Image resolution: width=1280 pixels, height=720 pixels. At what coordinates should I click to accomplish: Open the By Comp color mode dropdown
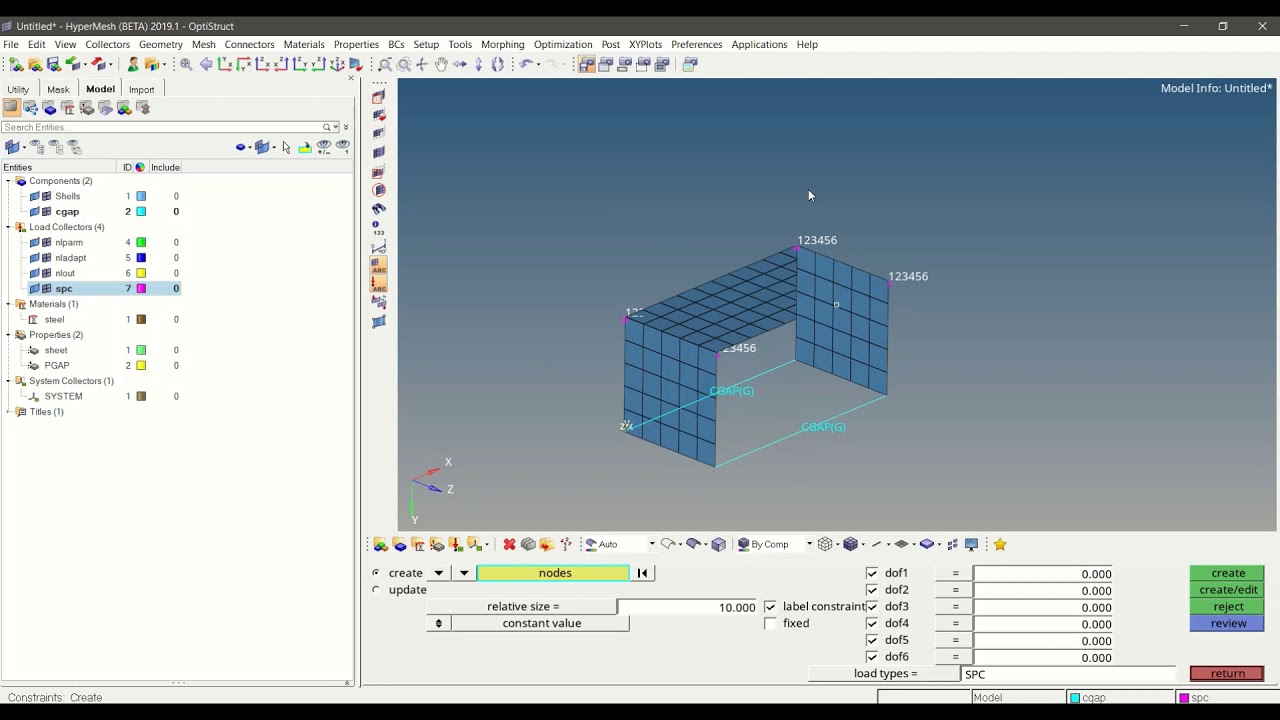pos(809,544)
